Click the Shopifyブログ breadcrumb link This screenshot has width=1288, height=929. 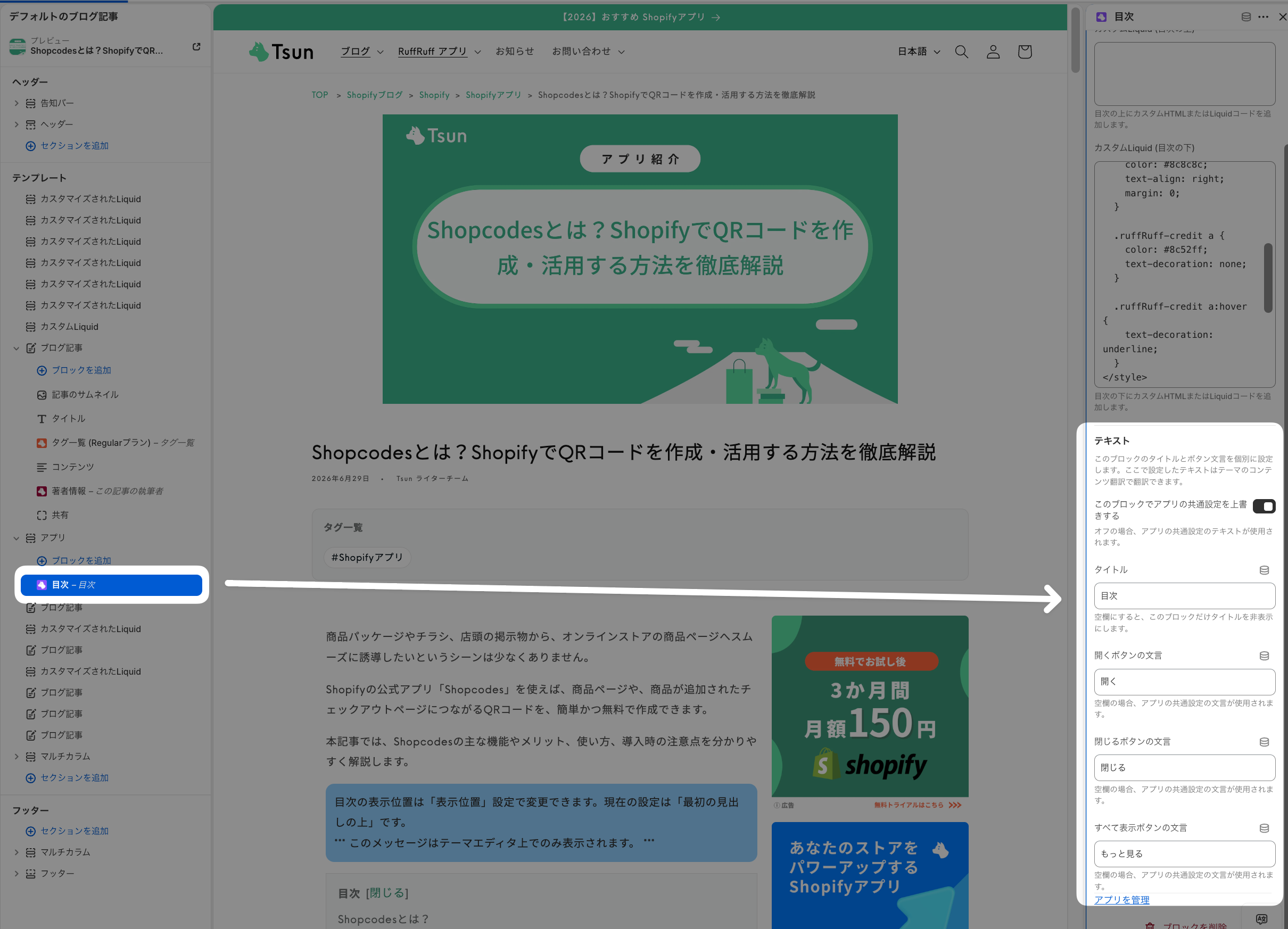(x=375, y=95)
